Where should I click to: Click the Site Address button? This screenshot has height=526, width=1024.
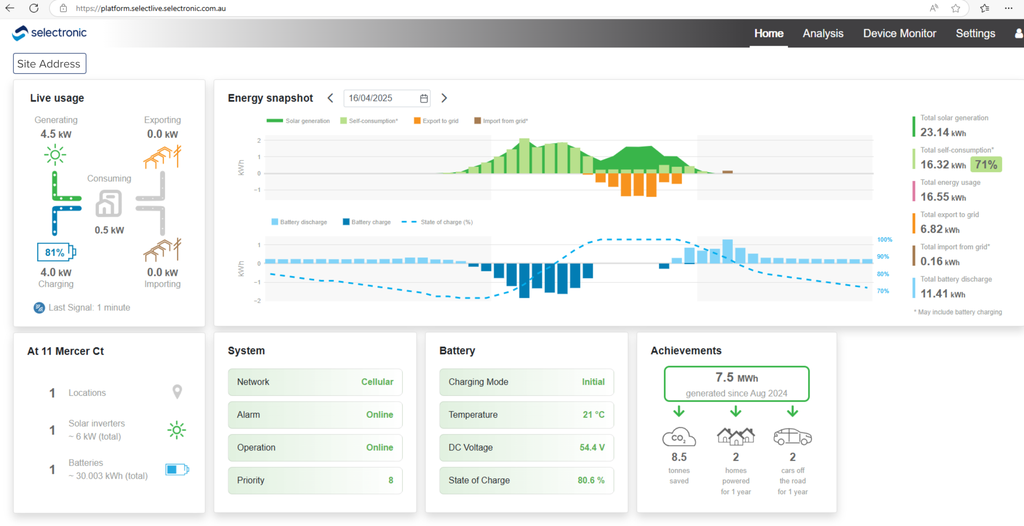pos(50,64)
